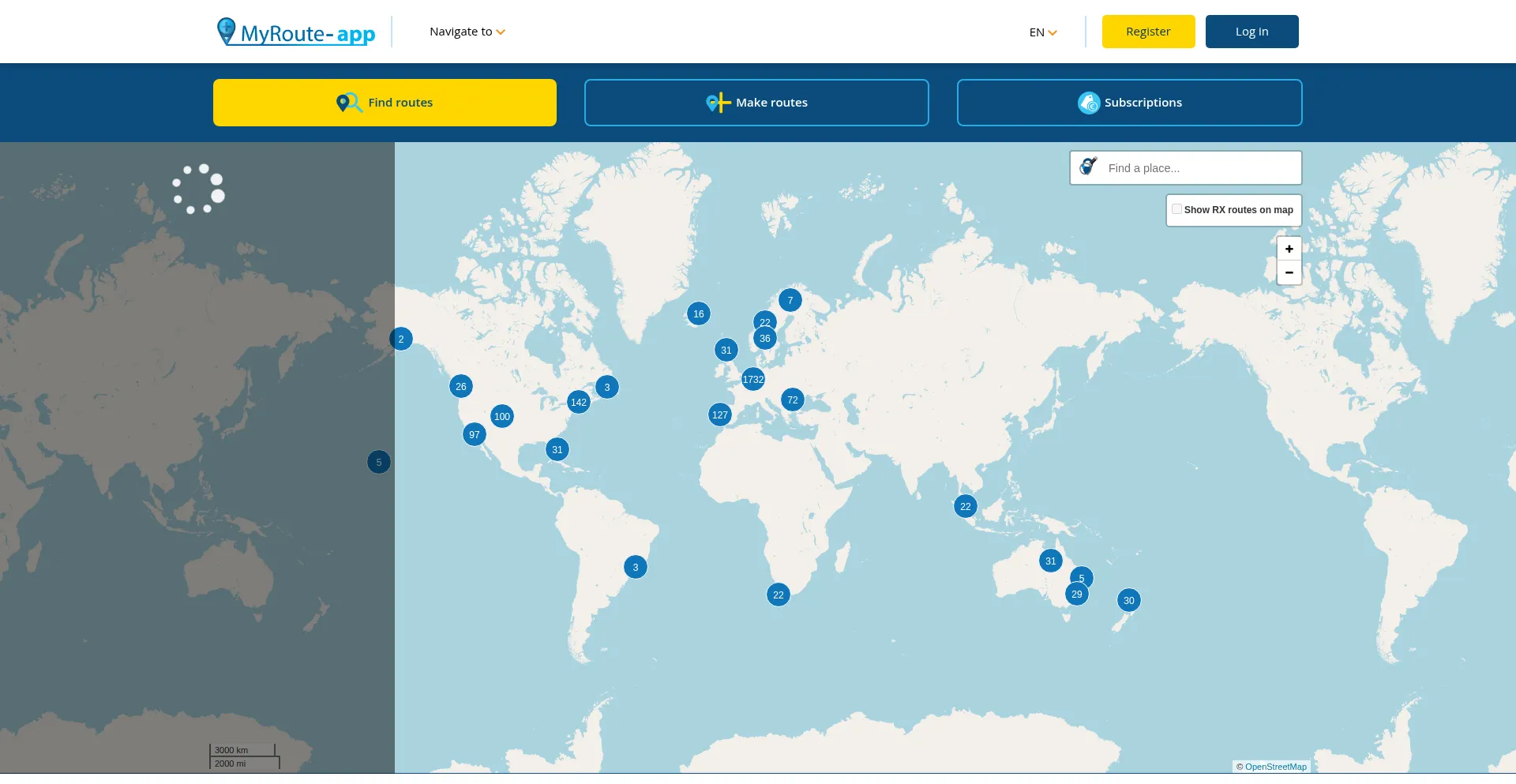Click the 22 cluster in Southeast Asia
Viewport: 1516px width, 784px height.
966,507
